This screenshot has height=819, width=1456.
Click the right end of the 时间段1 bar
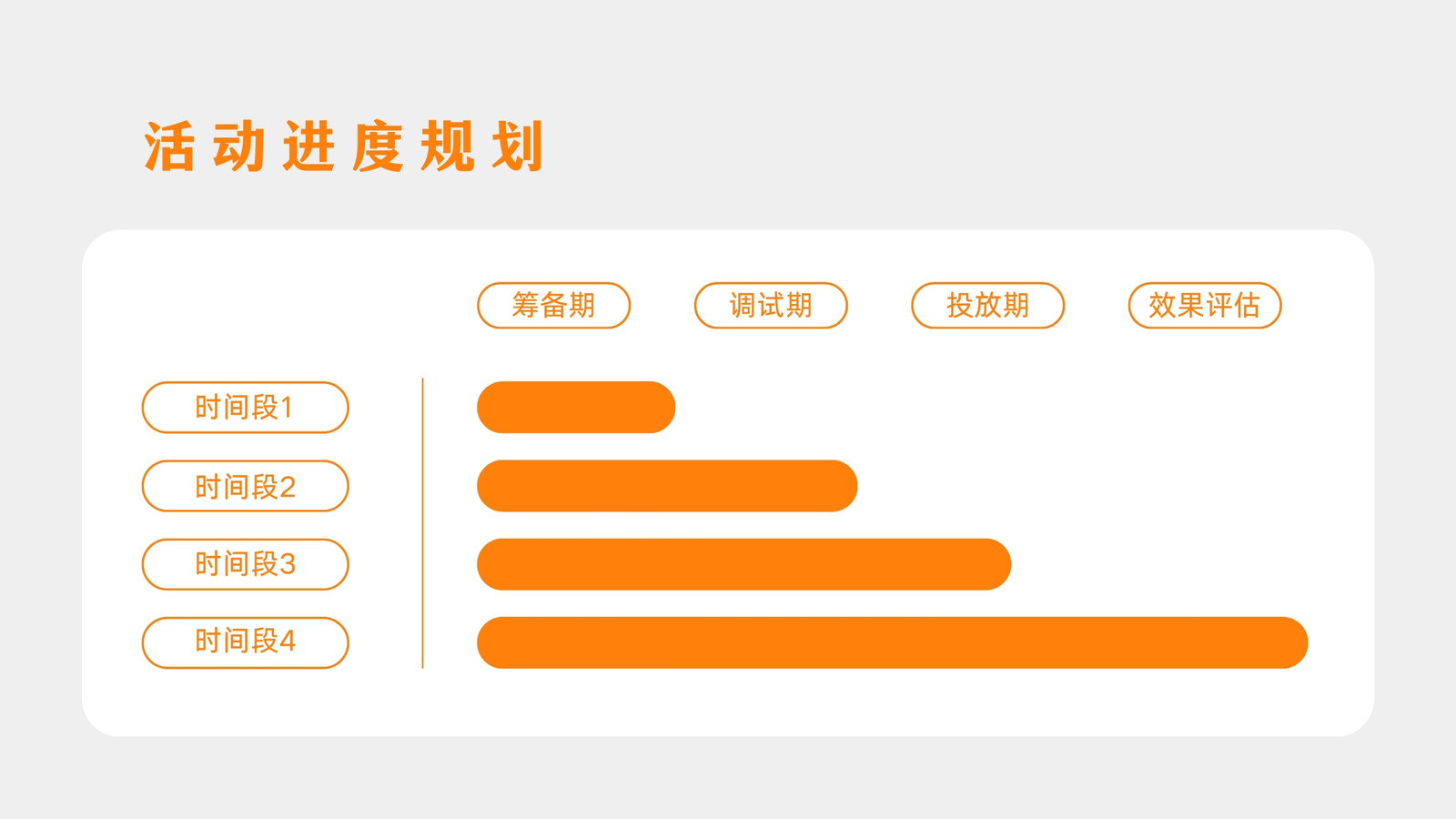pyautogui.click(x=662, y=408)
